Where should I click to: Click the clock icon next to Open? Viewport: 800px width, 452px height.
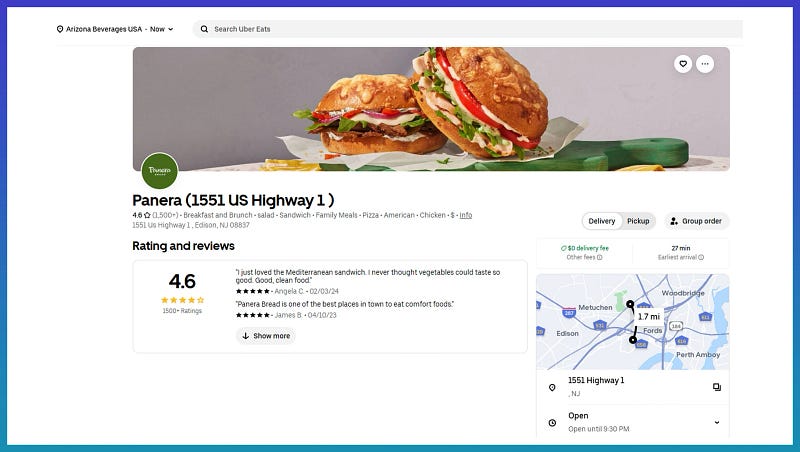(552, 422)
